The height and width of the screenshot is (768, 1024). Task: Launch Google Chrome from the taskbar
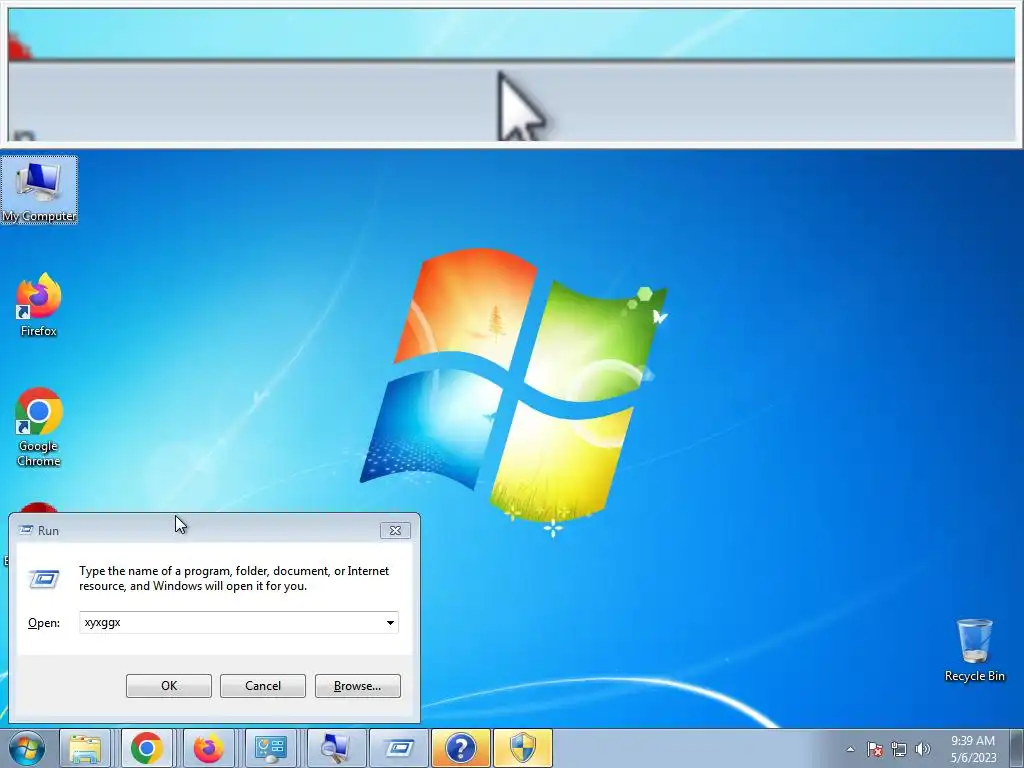click(x=146, y=748)
